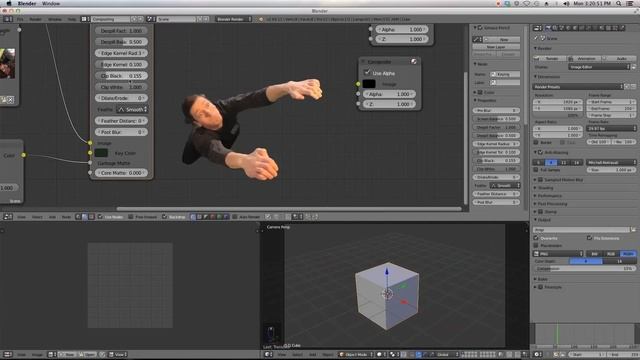This screenshot has width=640, height=360.
Task: Click the Render button
Action: (x=549, y=58)
